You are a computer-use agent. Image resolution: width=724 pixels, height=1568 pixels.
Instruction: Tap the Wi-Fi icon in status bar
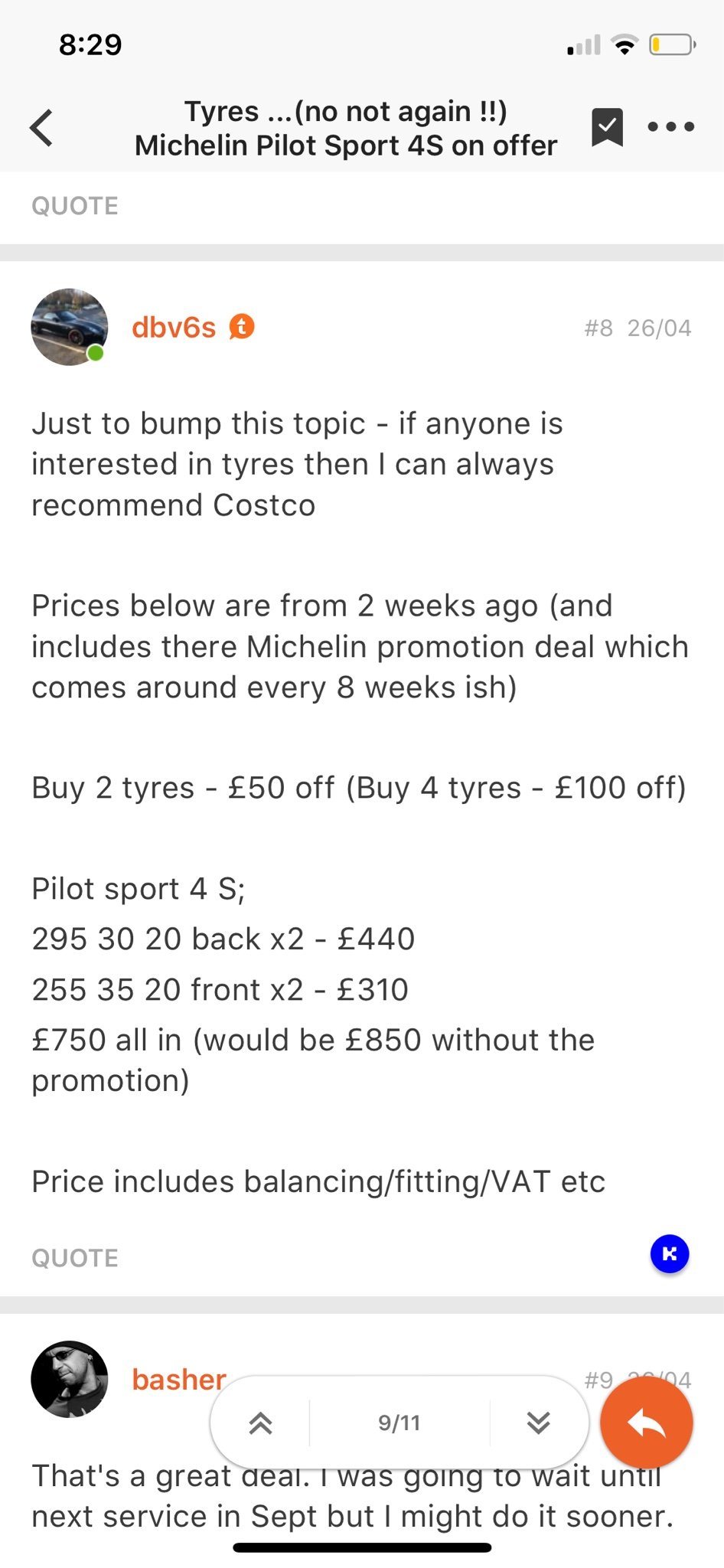tap(625, 45)
